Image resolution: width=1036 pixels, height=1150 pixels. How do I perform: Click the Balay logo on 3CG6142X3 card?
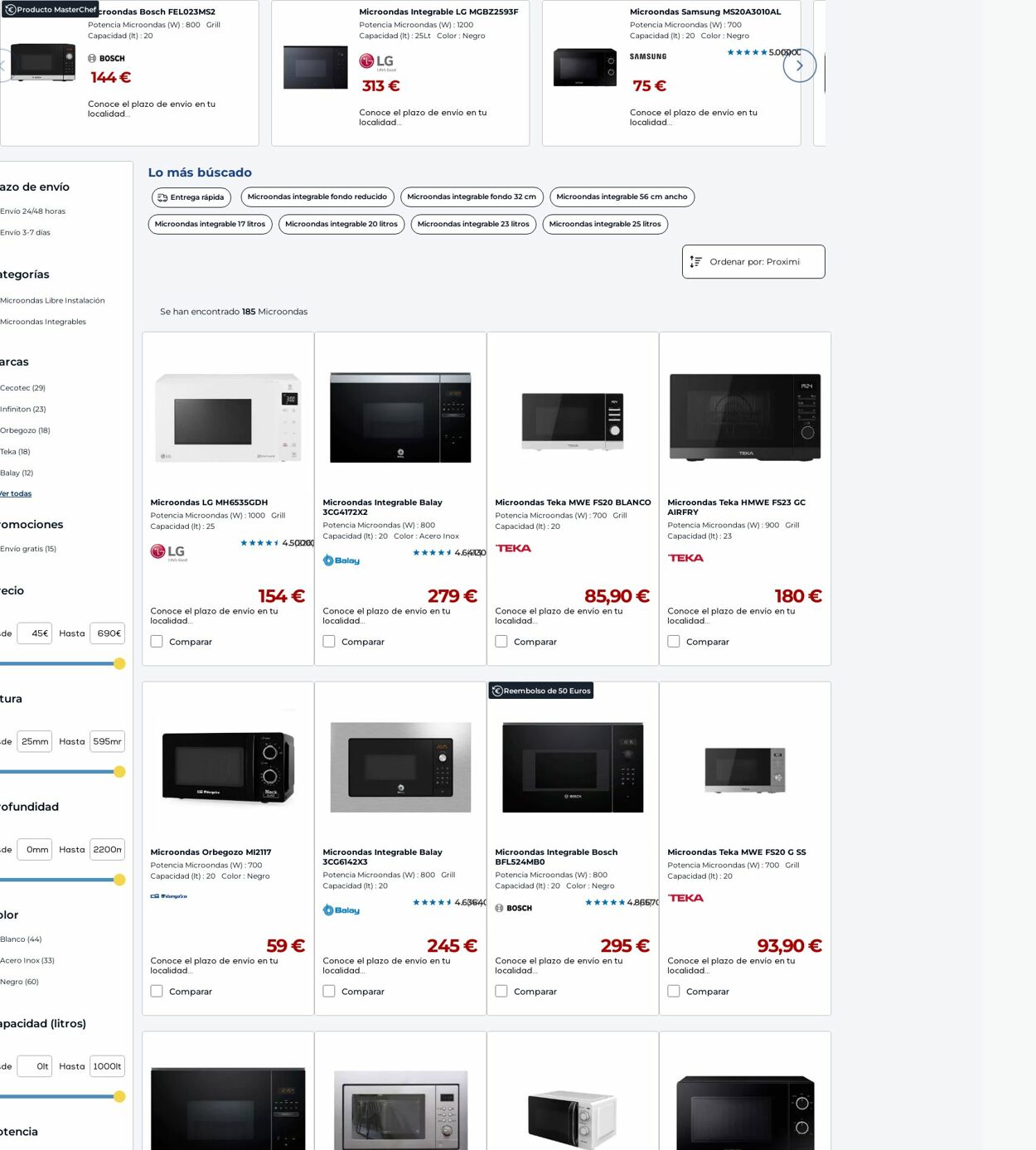(x=341, y=910)
